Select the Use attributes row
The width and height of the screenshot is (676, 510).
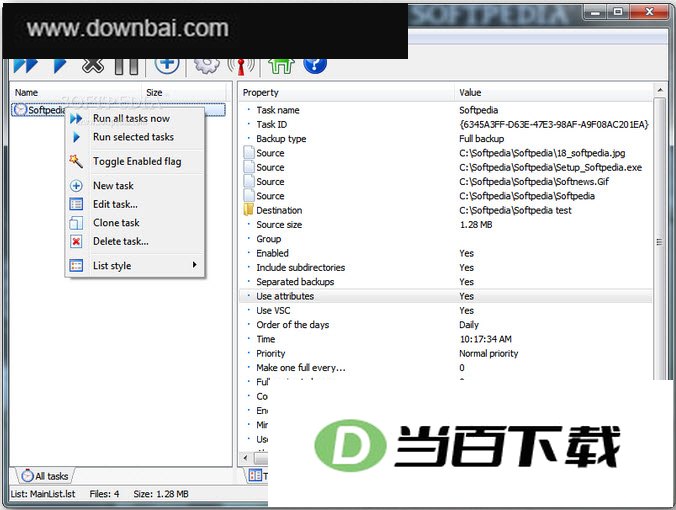(x=445, y=296)
